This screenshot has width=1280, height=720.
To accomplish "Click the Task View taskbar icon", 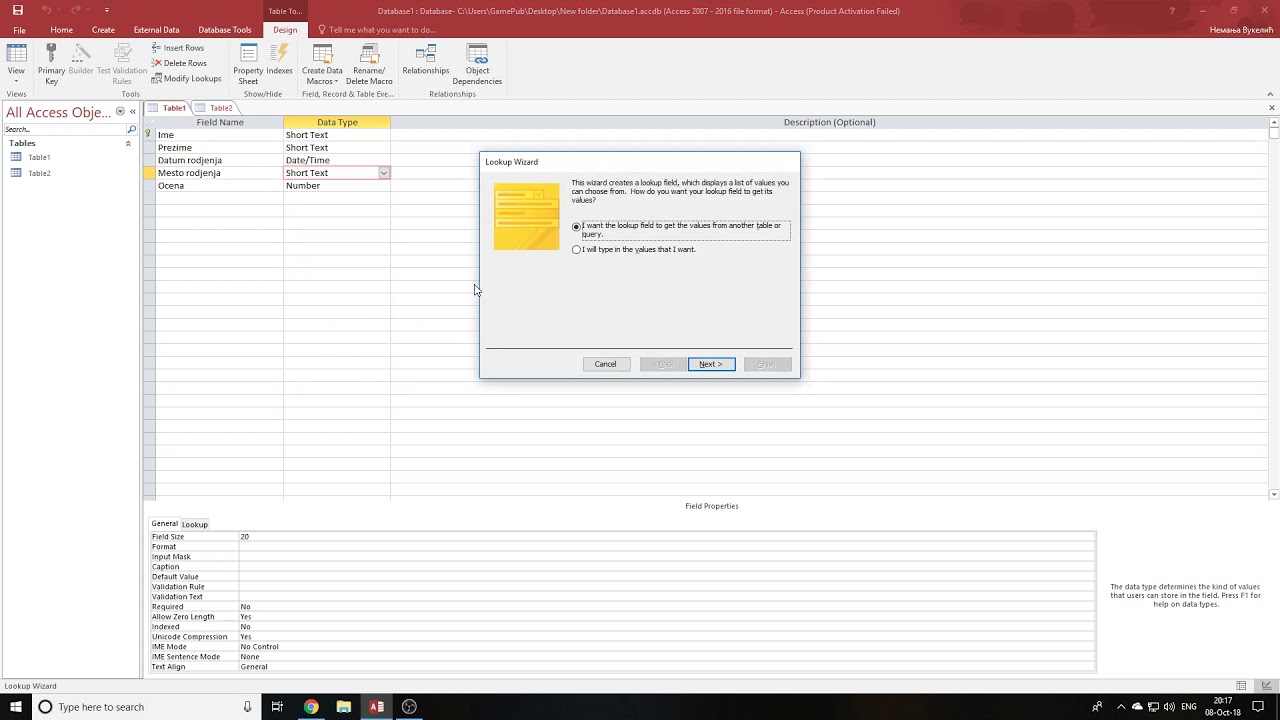I will pos(277,707).
